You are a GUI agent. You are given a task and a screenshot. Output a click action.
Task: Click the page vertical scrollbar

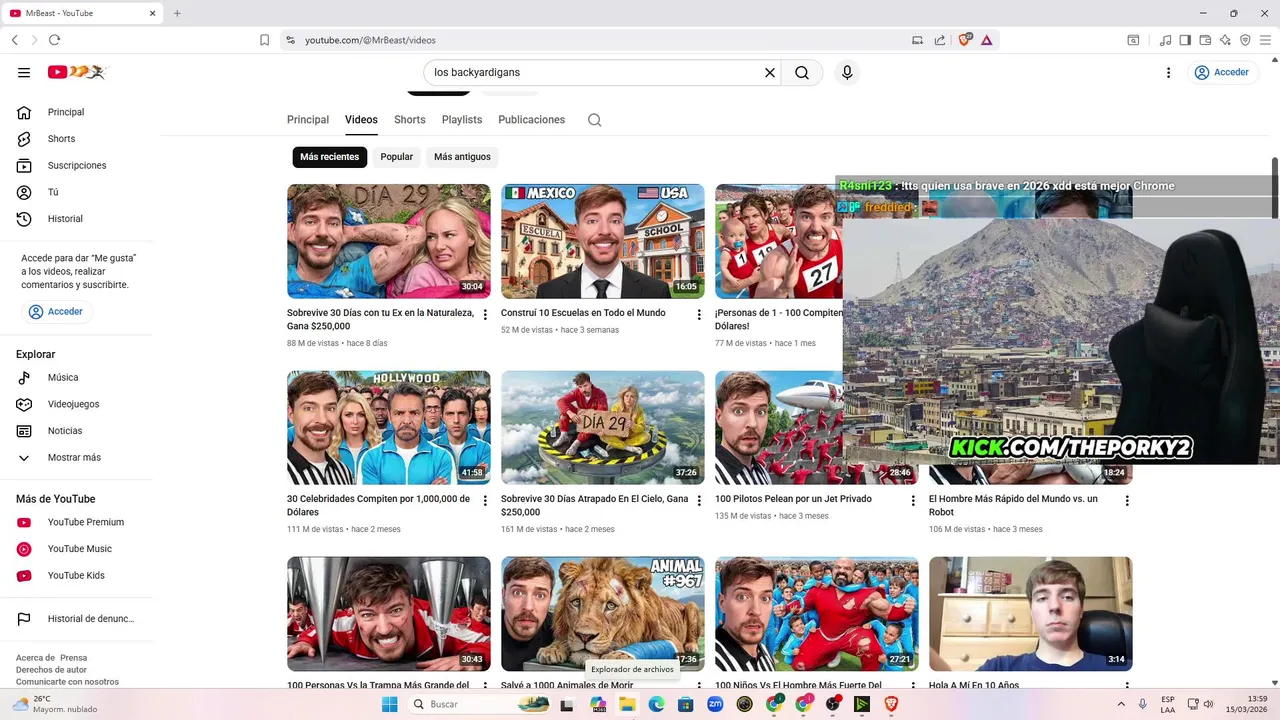click(x=1275, y=188)
